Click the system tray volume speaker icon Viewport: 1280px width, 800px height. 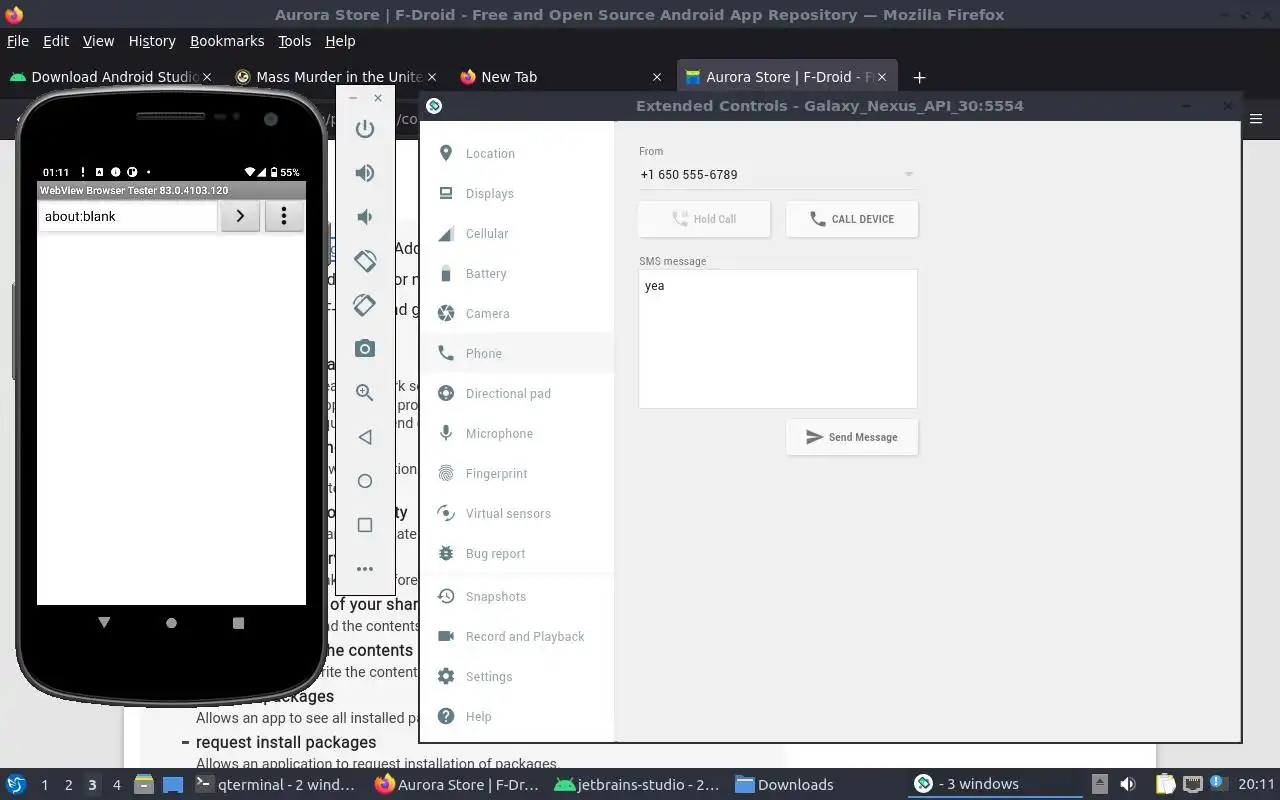[x=1128, y=785]
